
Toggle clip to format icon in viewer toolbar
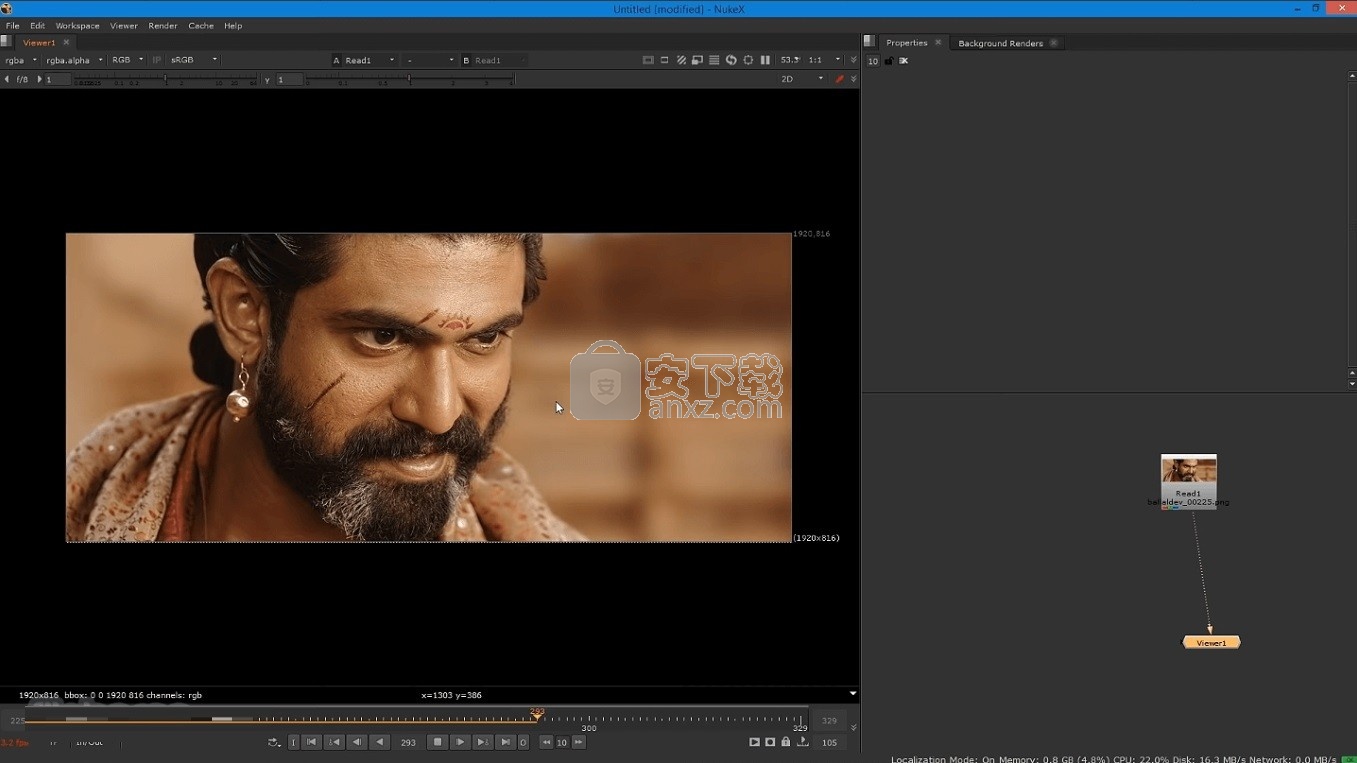pos(648,60)
